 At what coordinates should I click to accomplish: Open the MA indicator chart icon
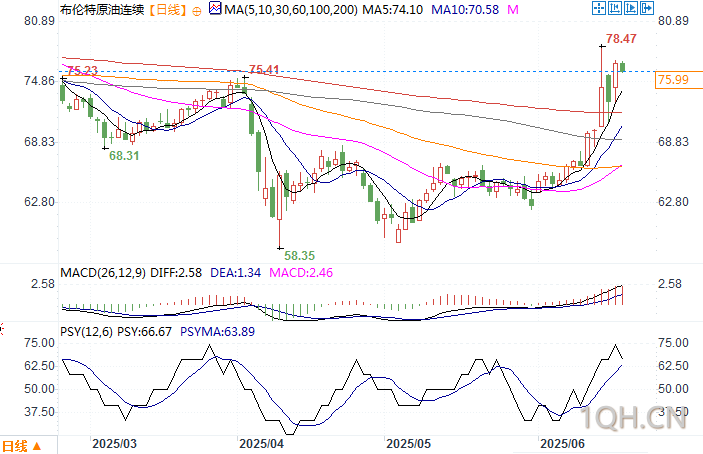point(216,8)
